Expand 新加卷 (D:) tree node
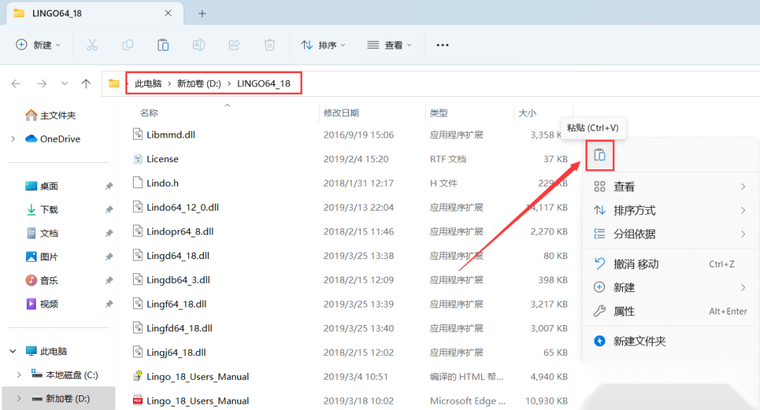 click(19, 398)
